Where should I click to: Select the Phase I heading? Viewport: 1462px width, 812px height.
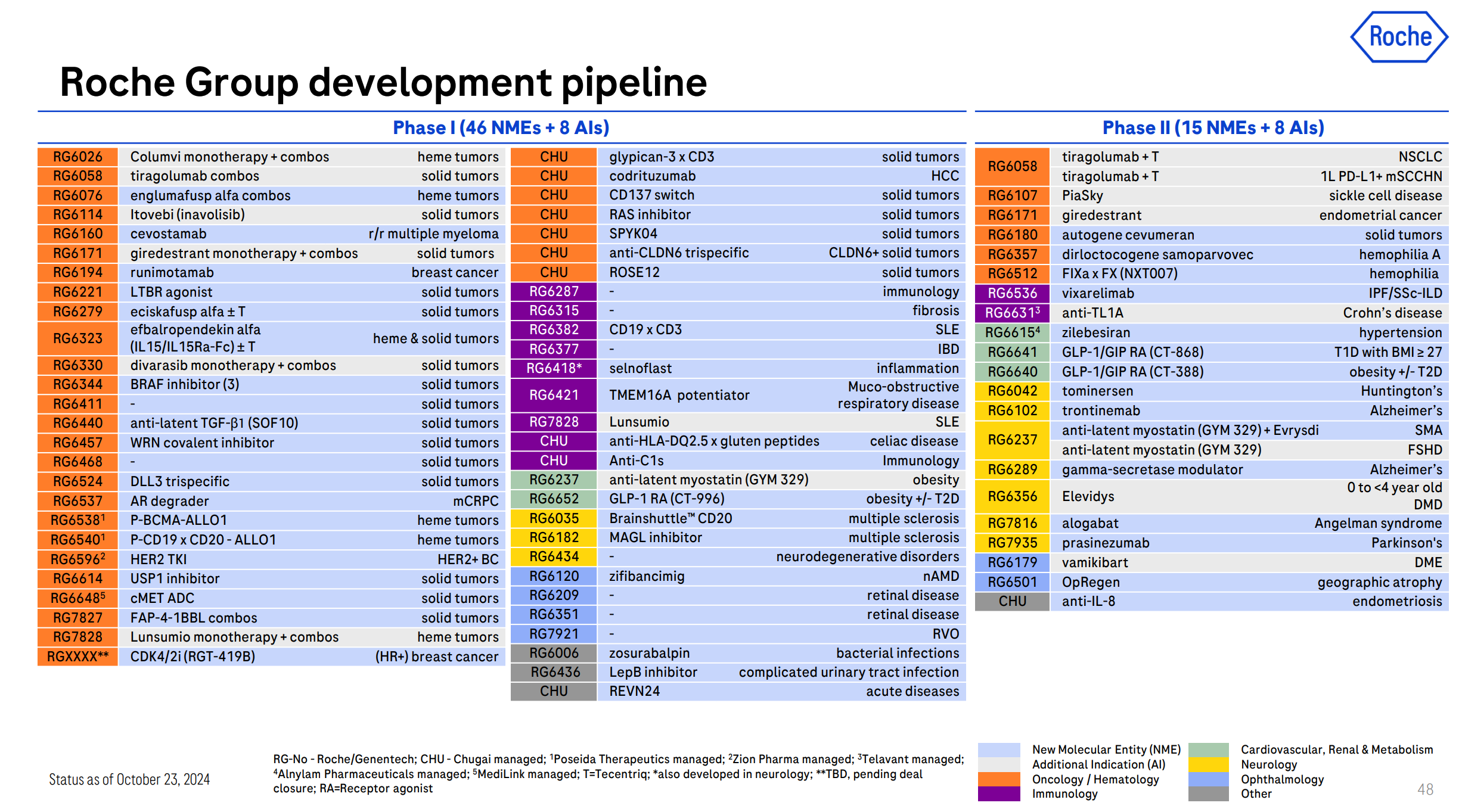click(501, 127)
